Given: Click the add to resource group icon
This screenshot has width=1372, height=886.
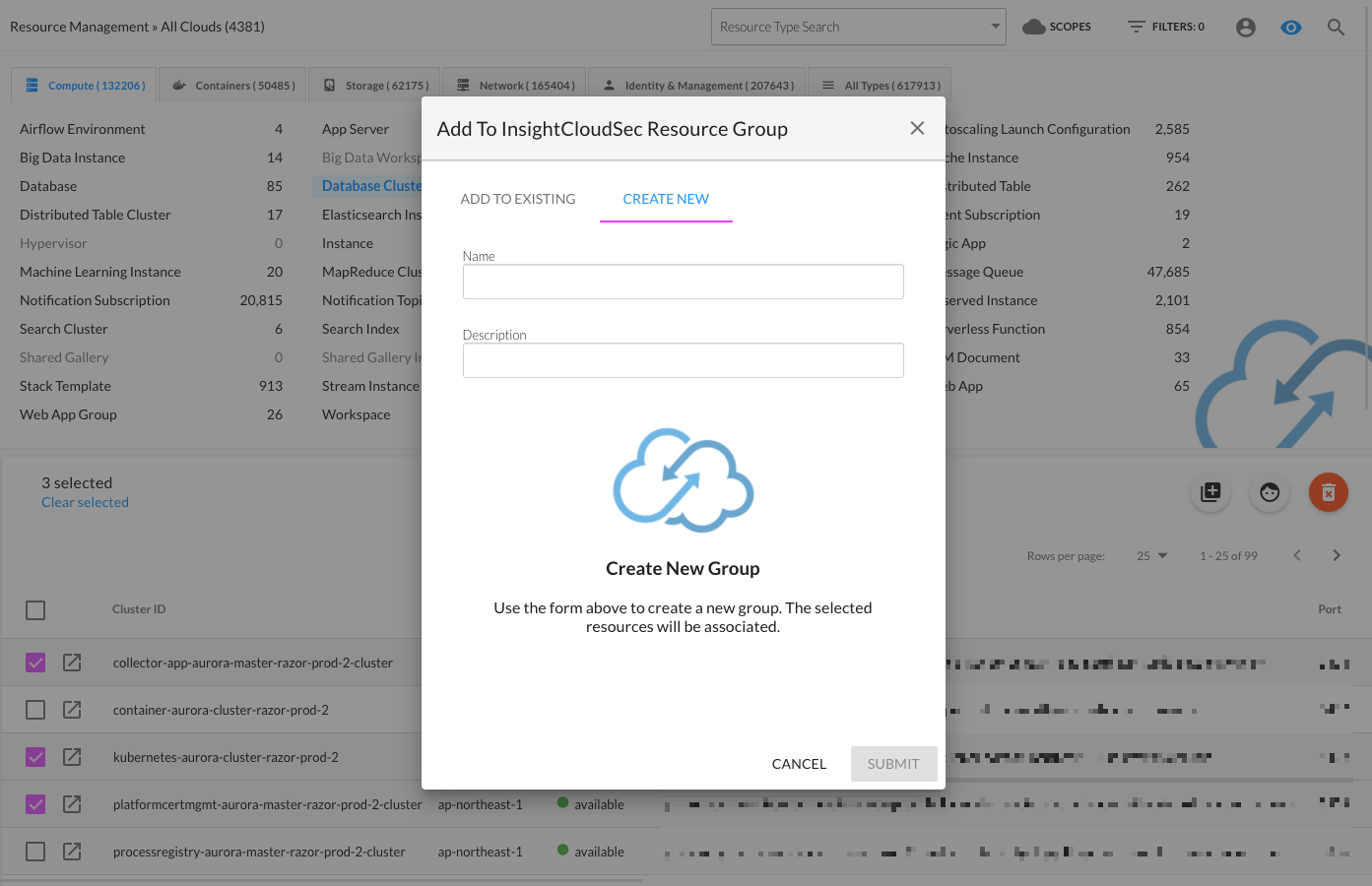Looking at the screenshot, I should (1210, 492).
